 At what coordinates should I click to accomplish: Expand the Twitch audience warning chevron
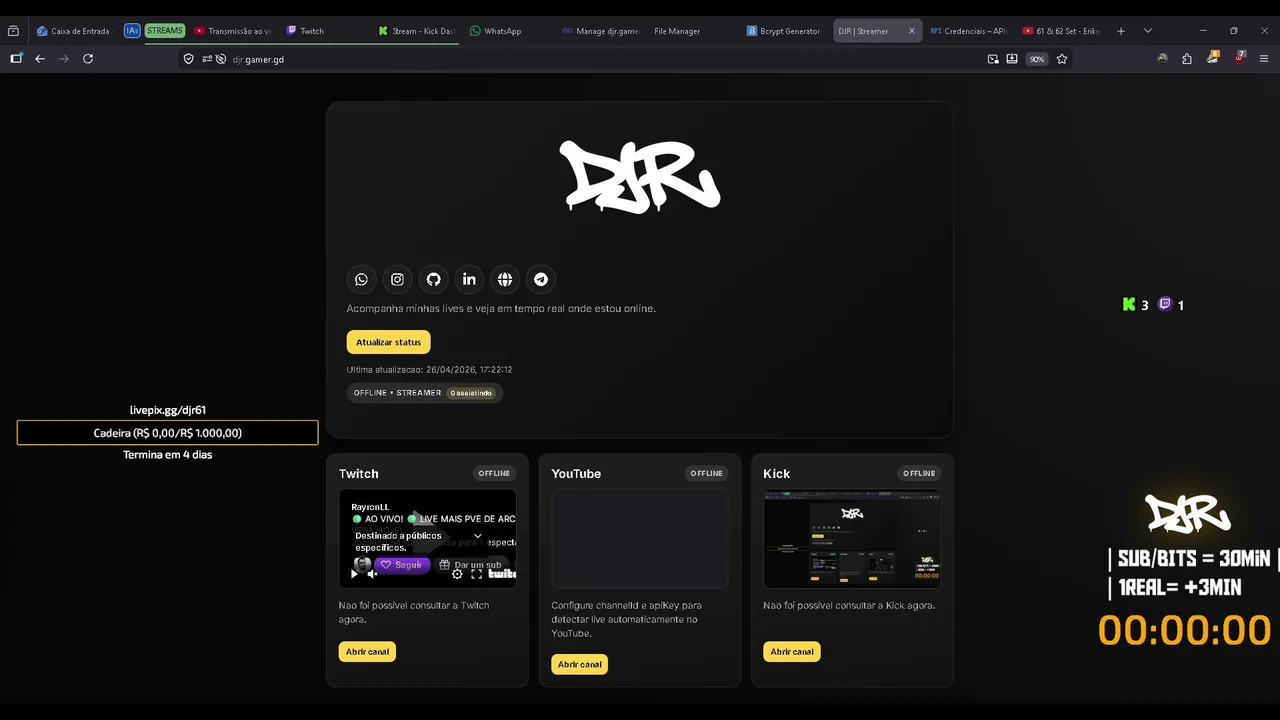pos(477,536)
